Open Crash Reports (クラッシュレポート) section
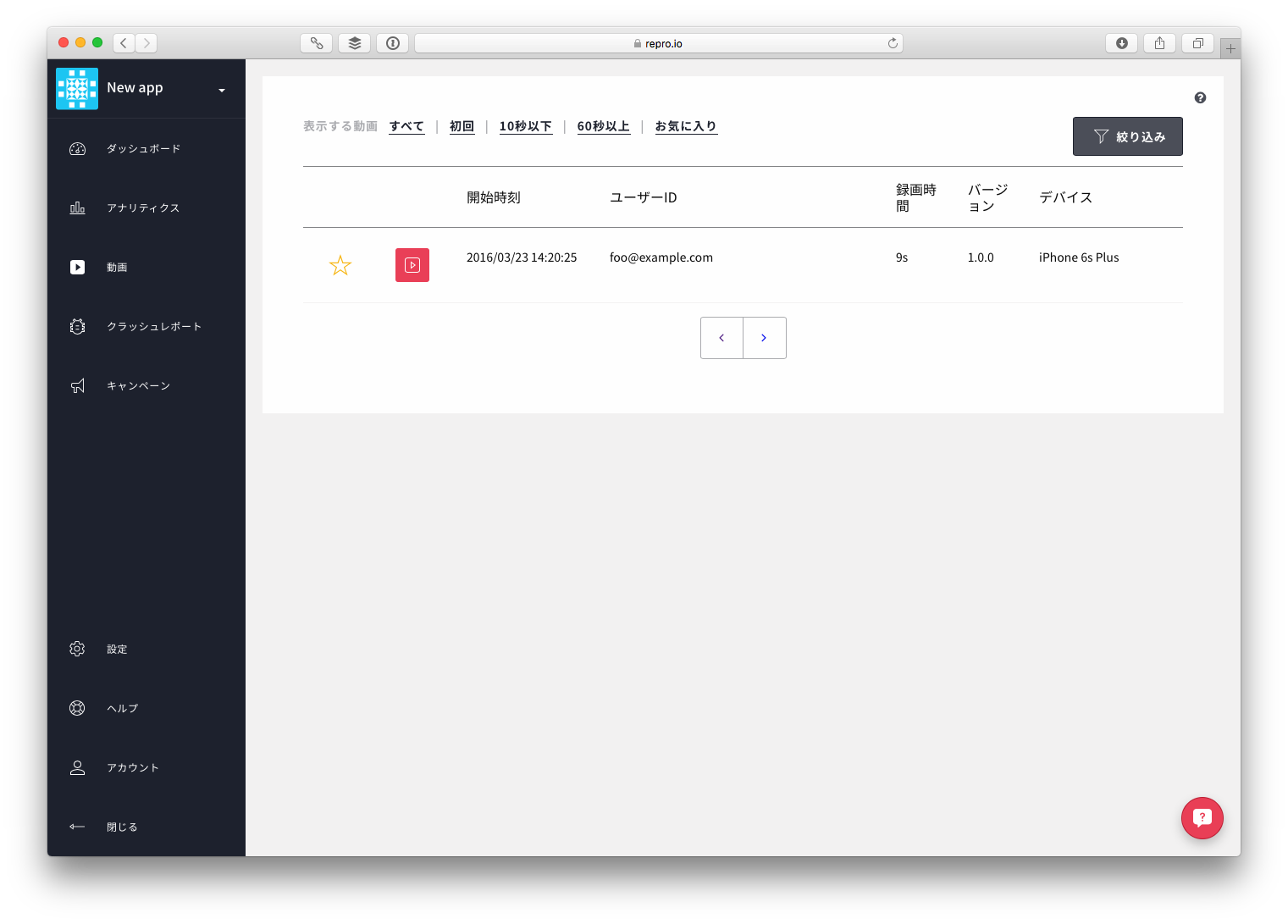This screenshot has width=1288, height=924. click(x=153, y=327)
